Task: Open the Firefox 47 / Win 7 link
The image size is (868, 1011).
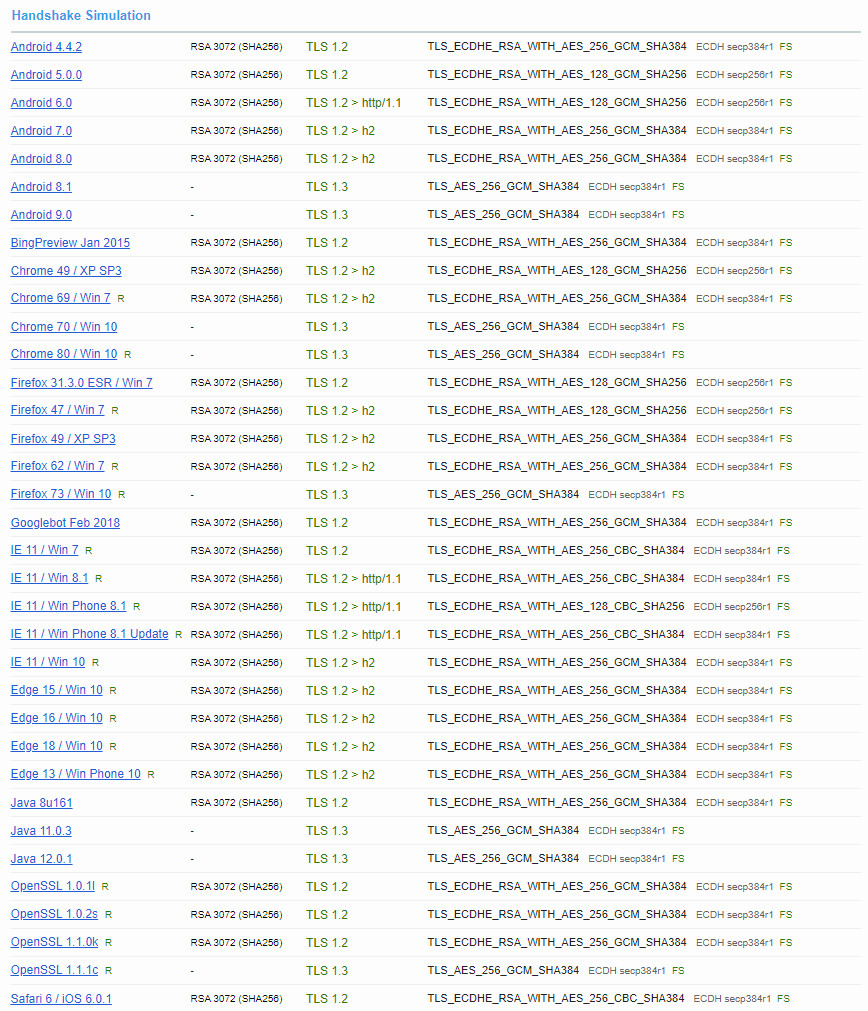Action: [57, 411]
